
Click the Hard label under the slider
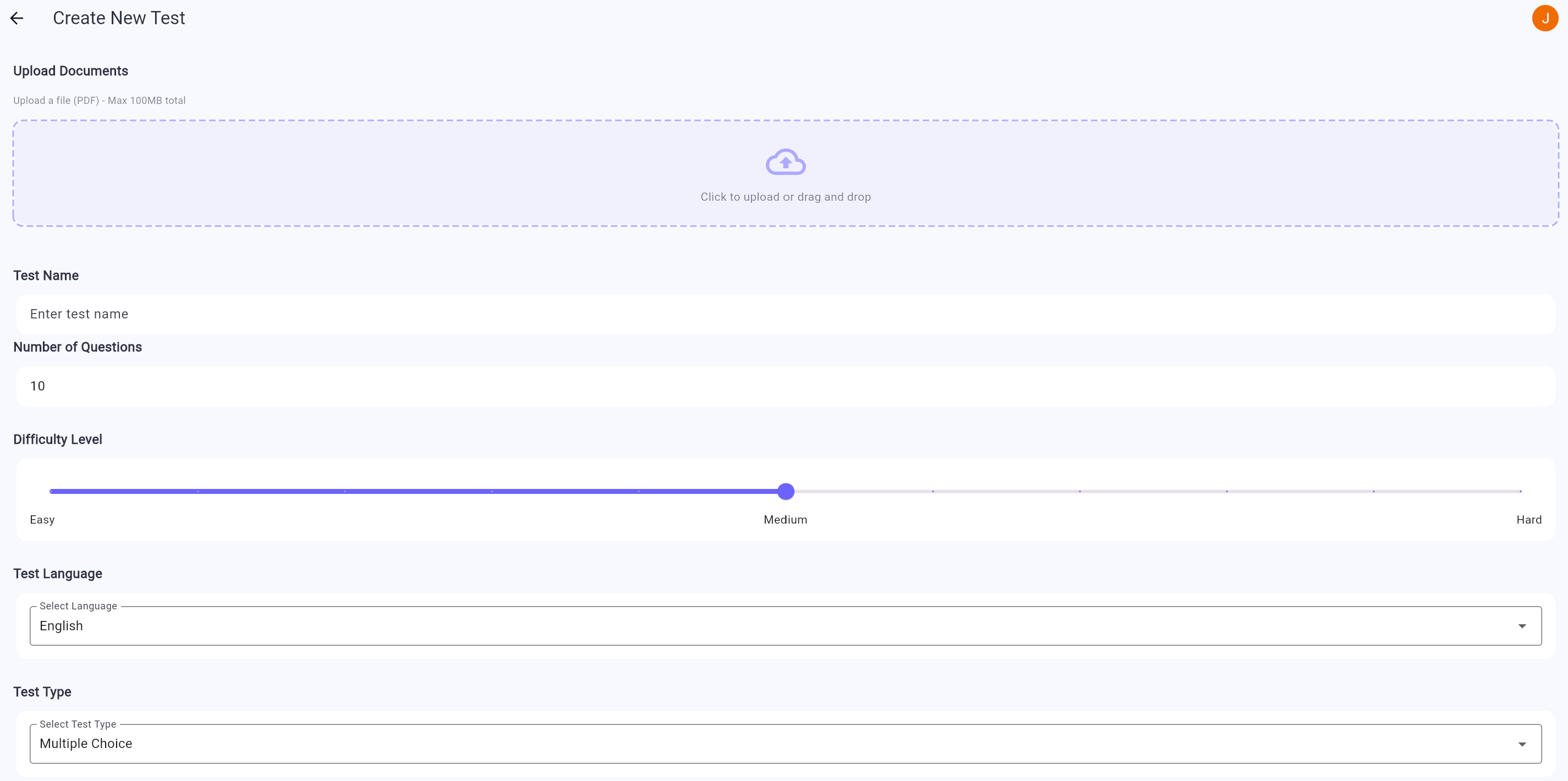(x=1528, y=520)
